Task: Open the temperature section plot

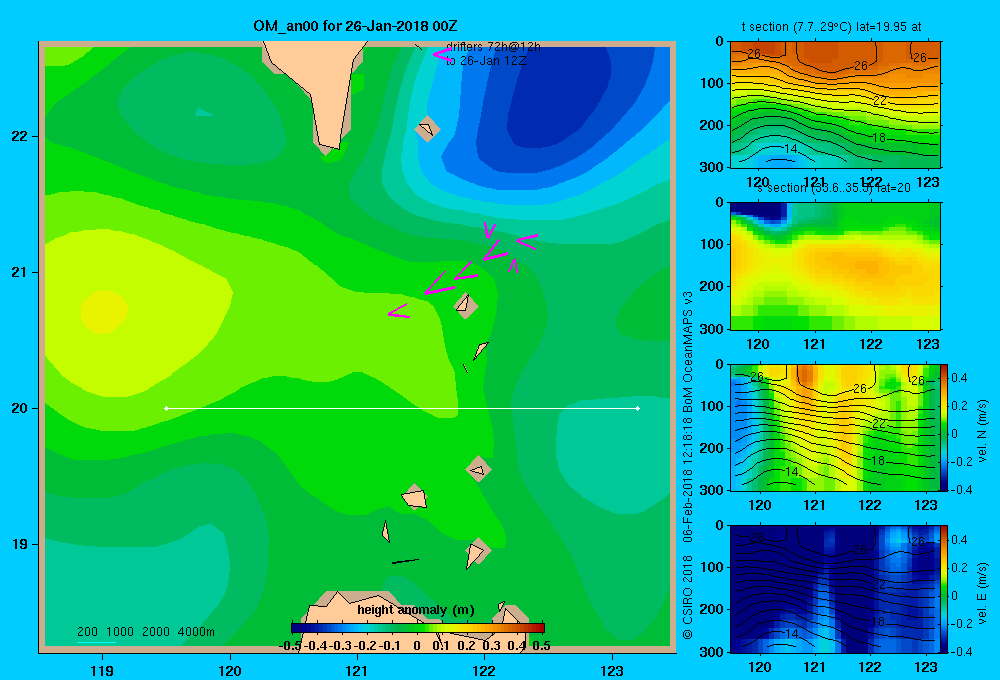Action: point(835,104)
